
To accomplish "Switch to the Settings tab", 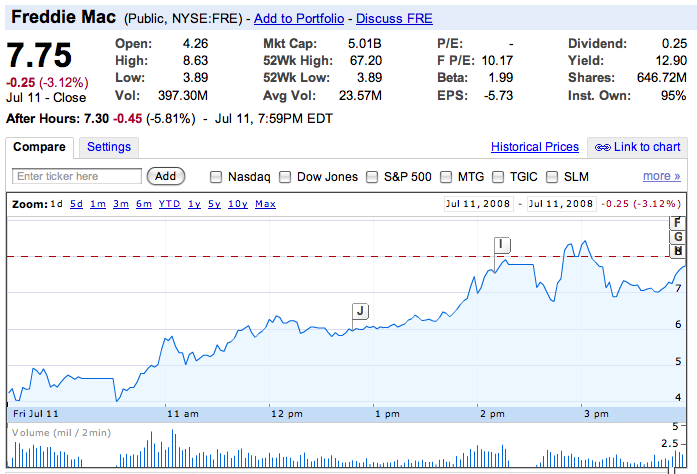I will point(109,147).
